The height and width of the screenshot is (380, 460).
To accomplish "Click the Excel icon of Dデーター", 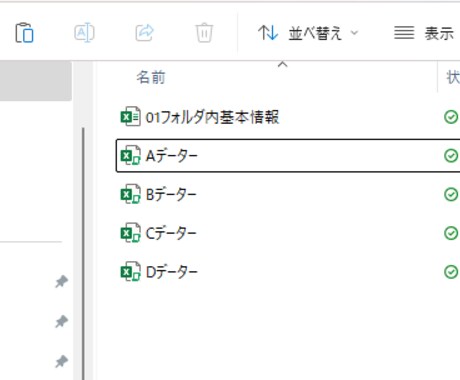I will (x=130, y=271).
